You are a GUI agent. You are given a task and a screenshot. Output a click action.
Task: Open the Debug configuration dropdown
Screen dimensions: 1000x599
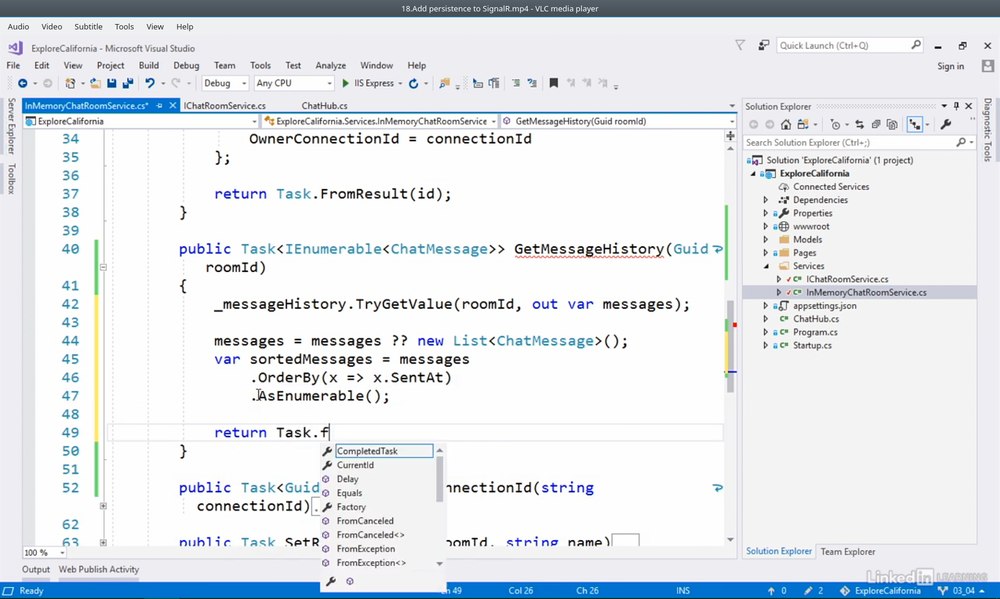225,84
